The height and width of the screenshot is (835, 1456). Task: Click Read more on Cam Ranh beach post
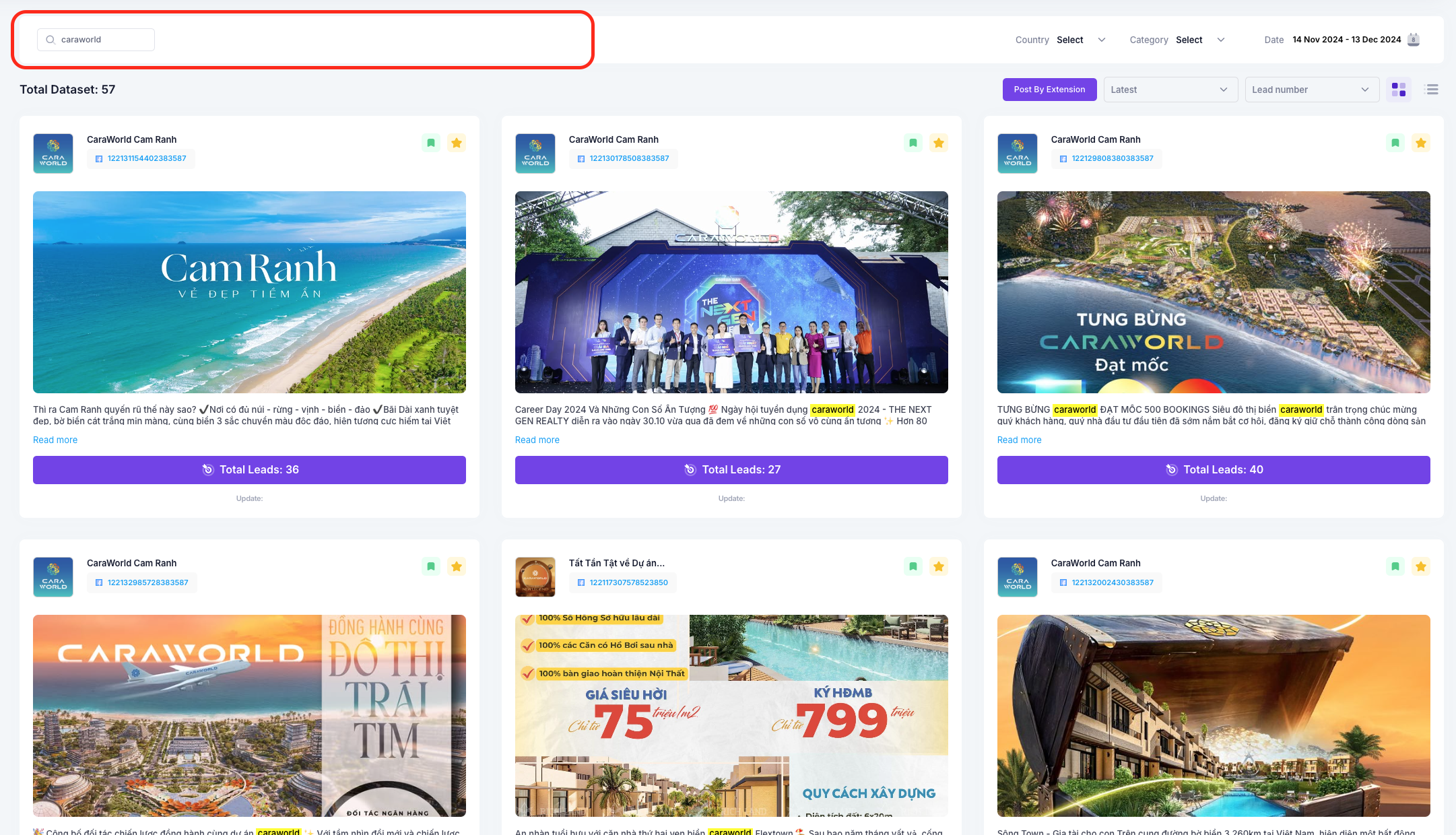coord(55,440)
